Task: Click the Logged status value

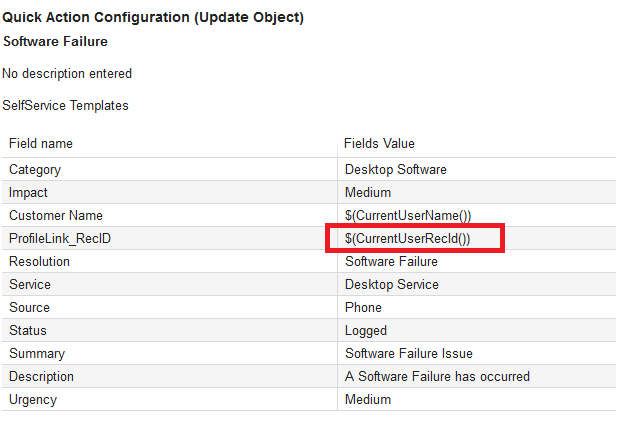Action: [x=366, y=330]
